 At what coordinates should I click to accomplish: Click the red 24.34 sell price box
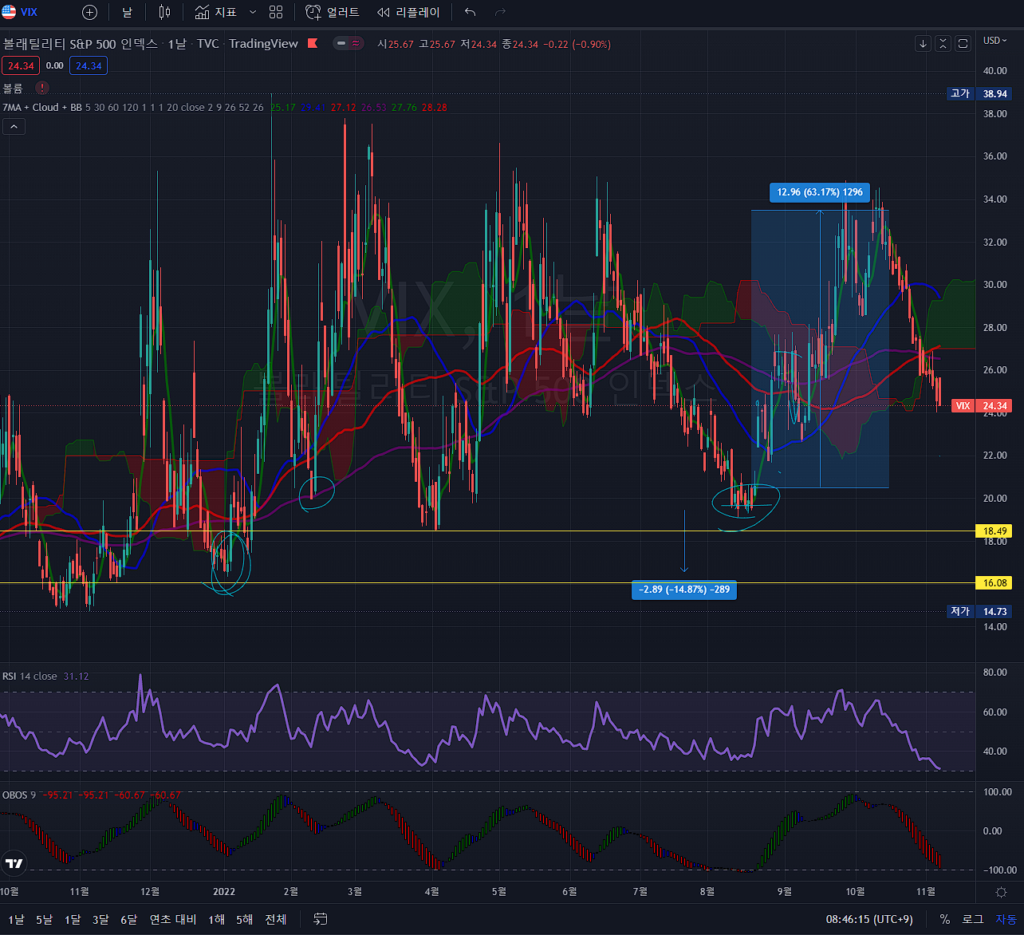[18, 65]
